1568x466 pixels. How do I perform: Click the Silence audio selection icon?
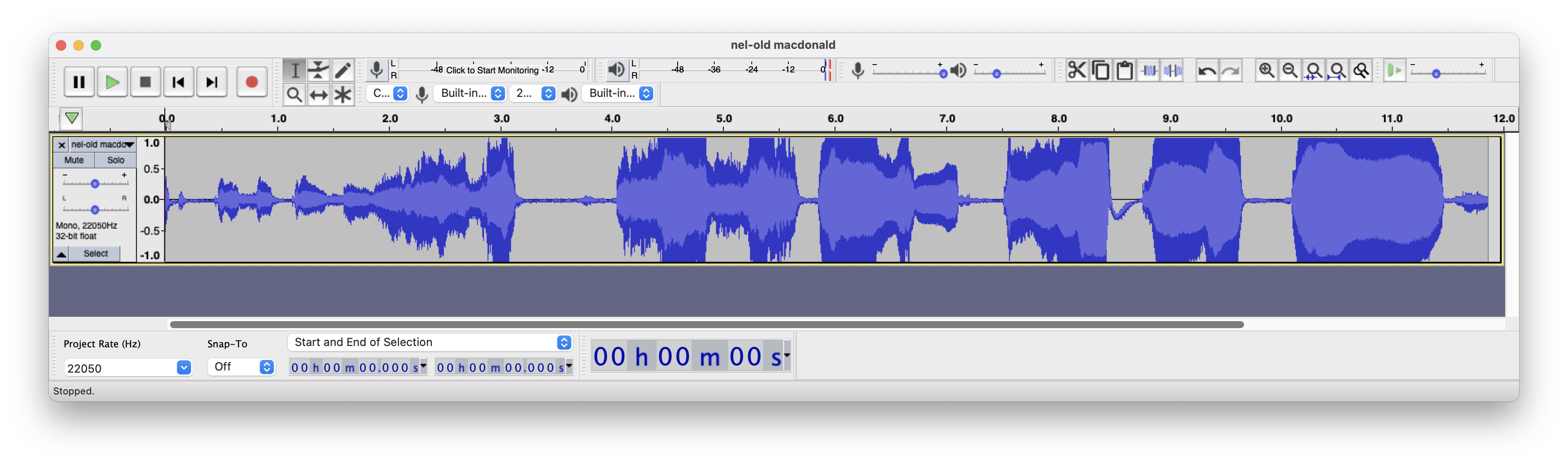(1173, 71)
